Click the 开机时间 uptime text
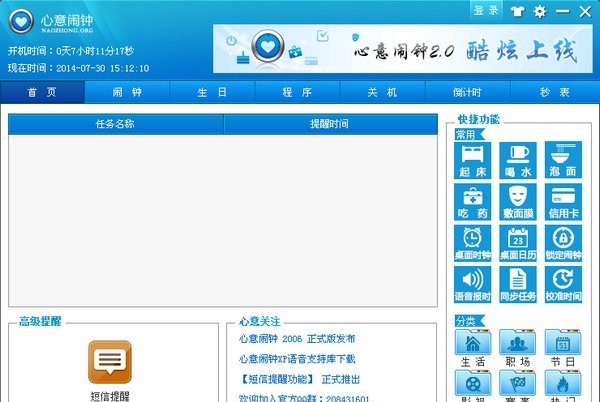Screen dimensions: 600x402 pyautogui.click(x=71, y=50)
